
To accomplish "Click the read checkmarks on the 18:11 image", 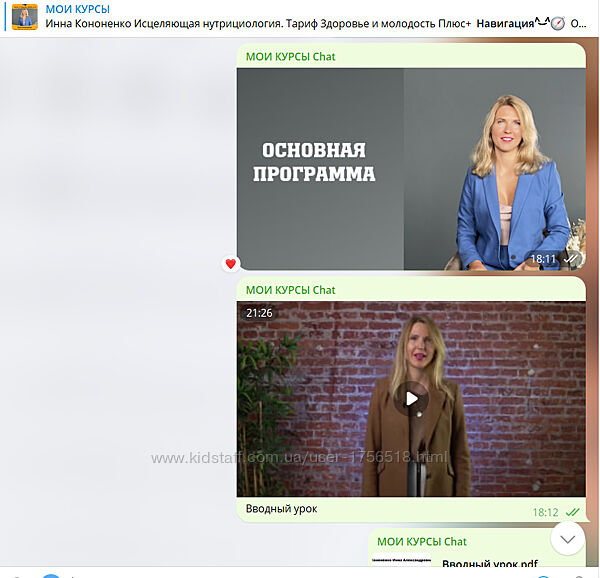I will 571,259.
